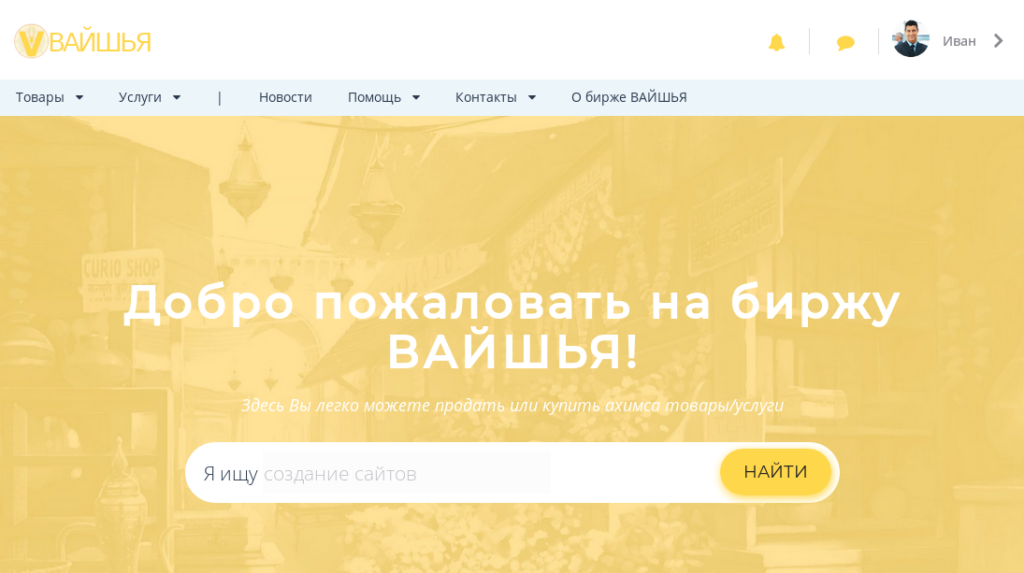Open the Услуги menu
The height and width of the screenshot is (573, 1024).
click(140, 97)
